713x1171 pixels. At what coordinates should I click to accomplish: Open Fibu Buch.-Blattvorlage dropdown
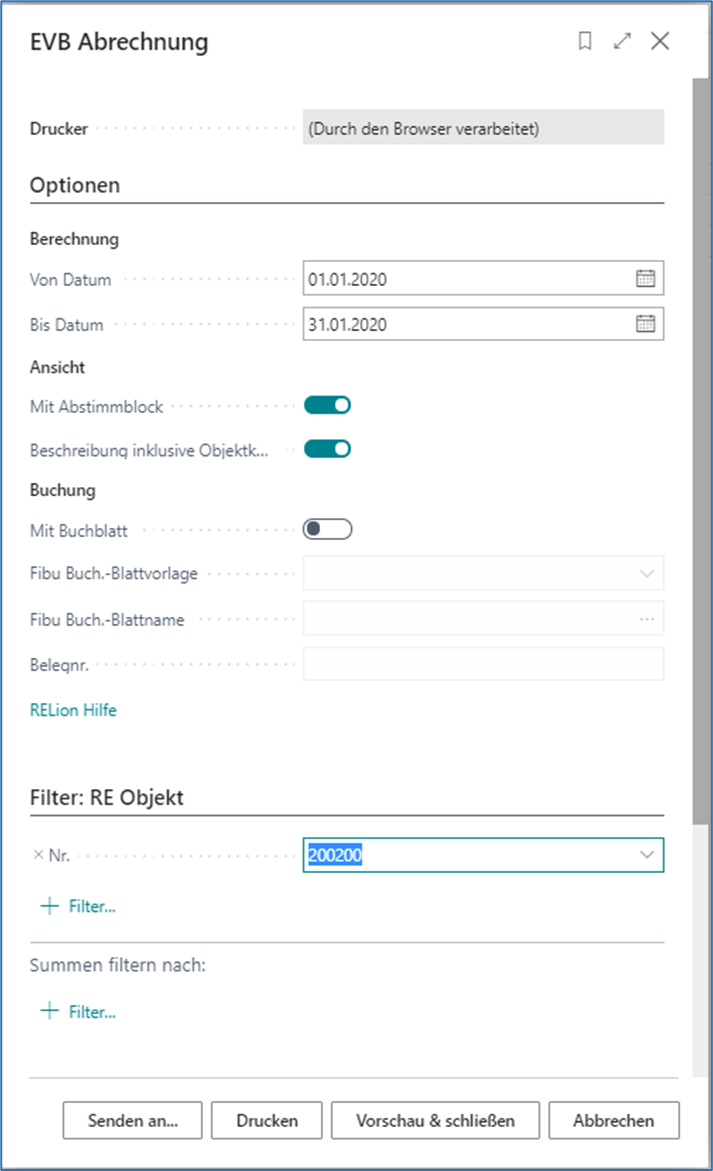pos(647,574)
